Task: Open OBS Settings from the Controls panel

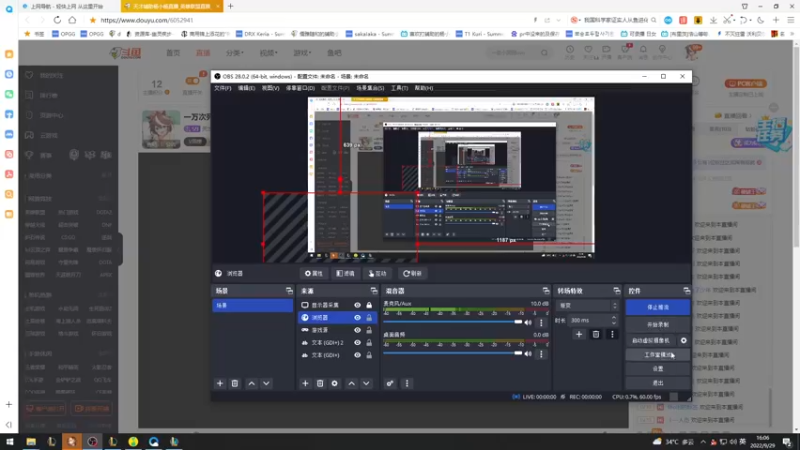Action: (x=658, y=368)
